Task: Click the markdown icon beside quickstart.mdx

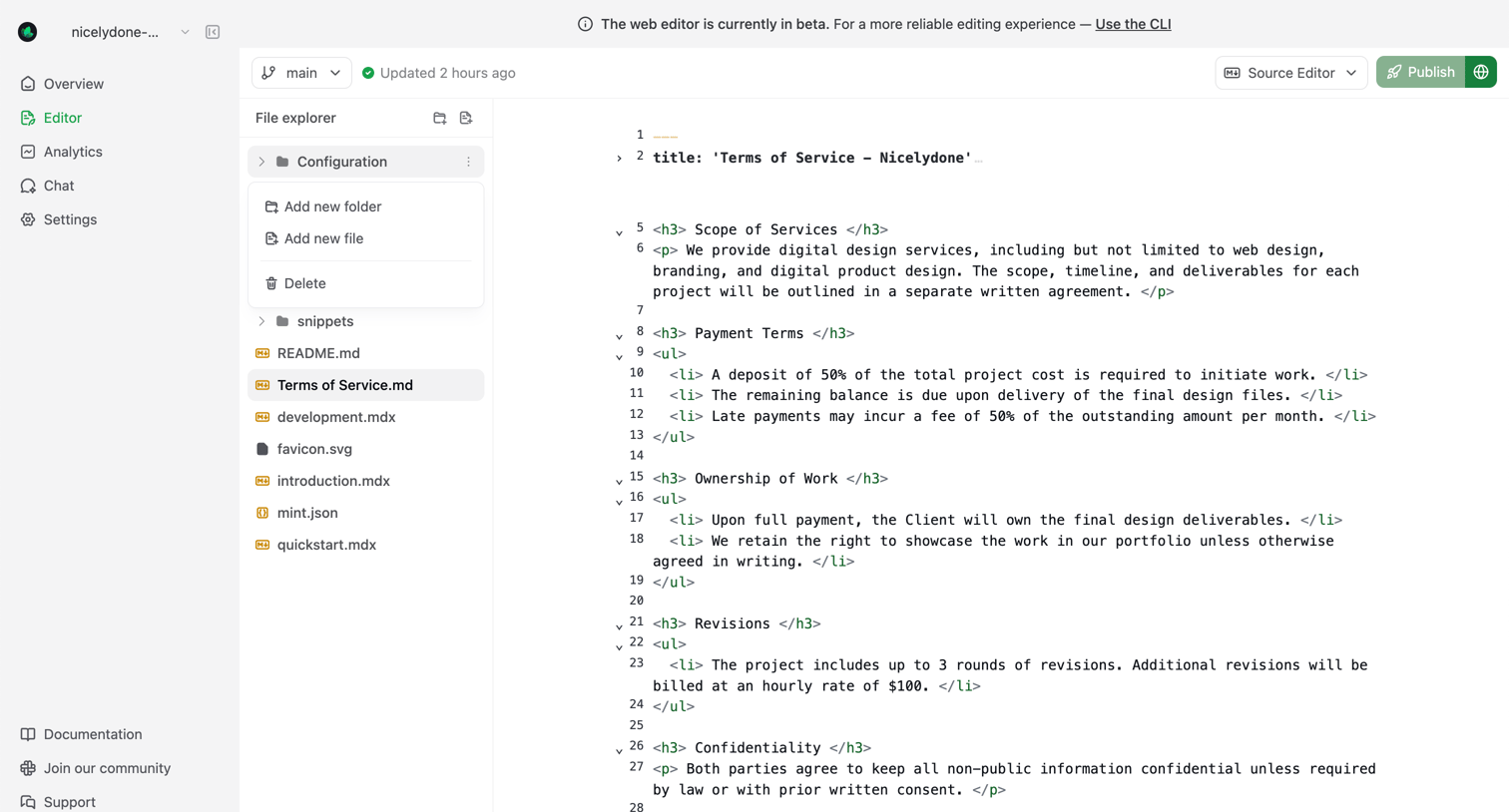Action: tap(262, 545)
